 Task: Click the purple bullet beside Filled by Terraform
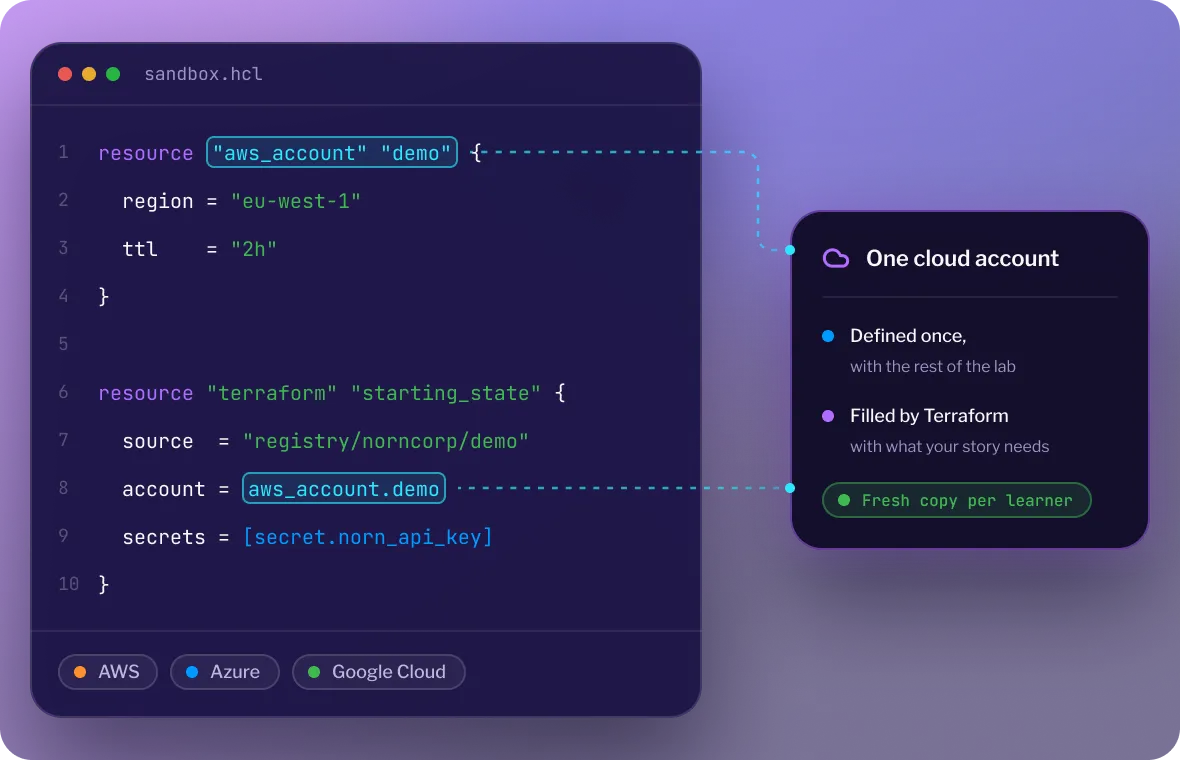(828, 415)
